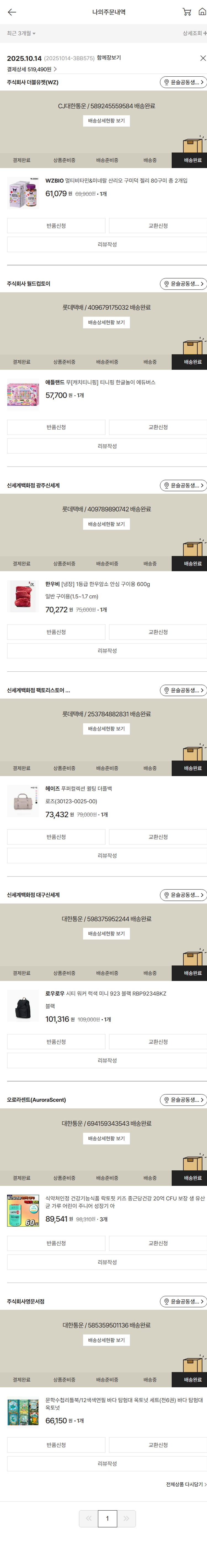The width and height of the screenshot is (207, 1568).
Task: Click 교환신청 for 애플랜드 티니핑 toy
Action: tap(158, 427)
